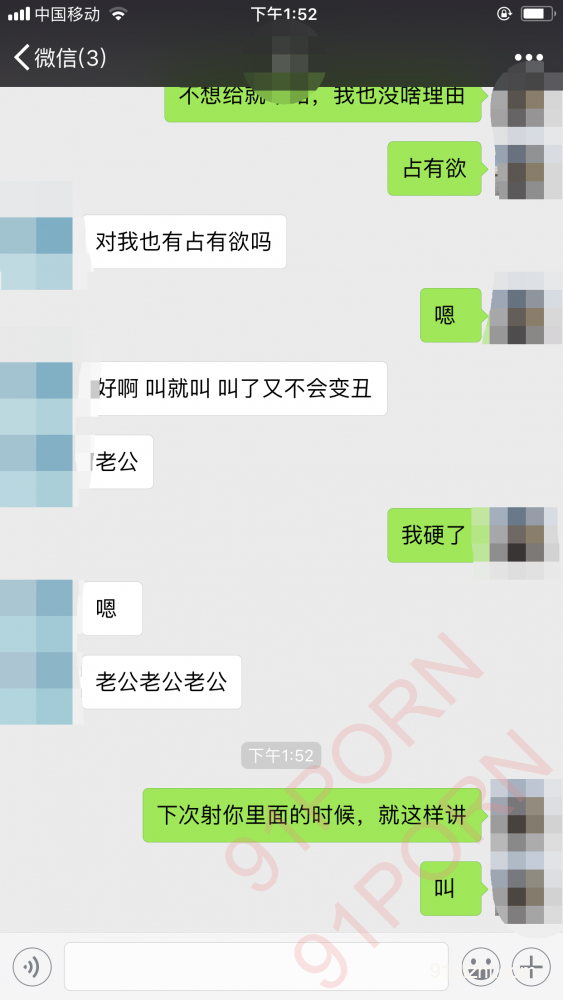Select the green 占有欲 message bubble
This screenshot has height=1000, width=563.
tap(435, 168)
